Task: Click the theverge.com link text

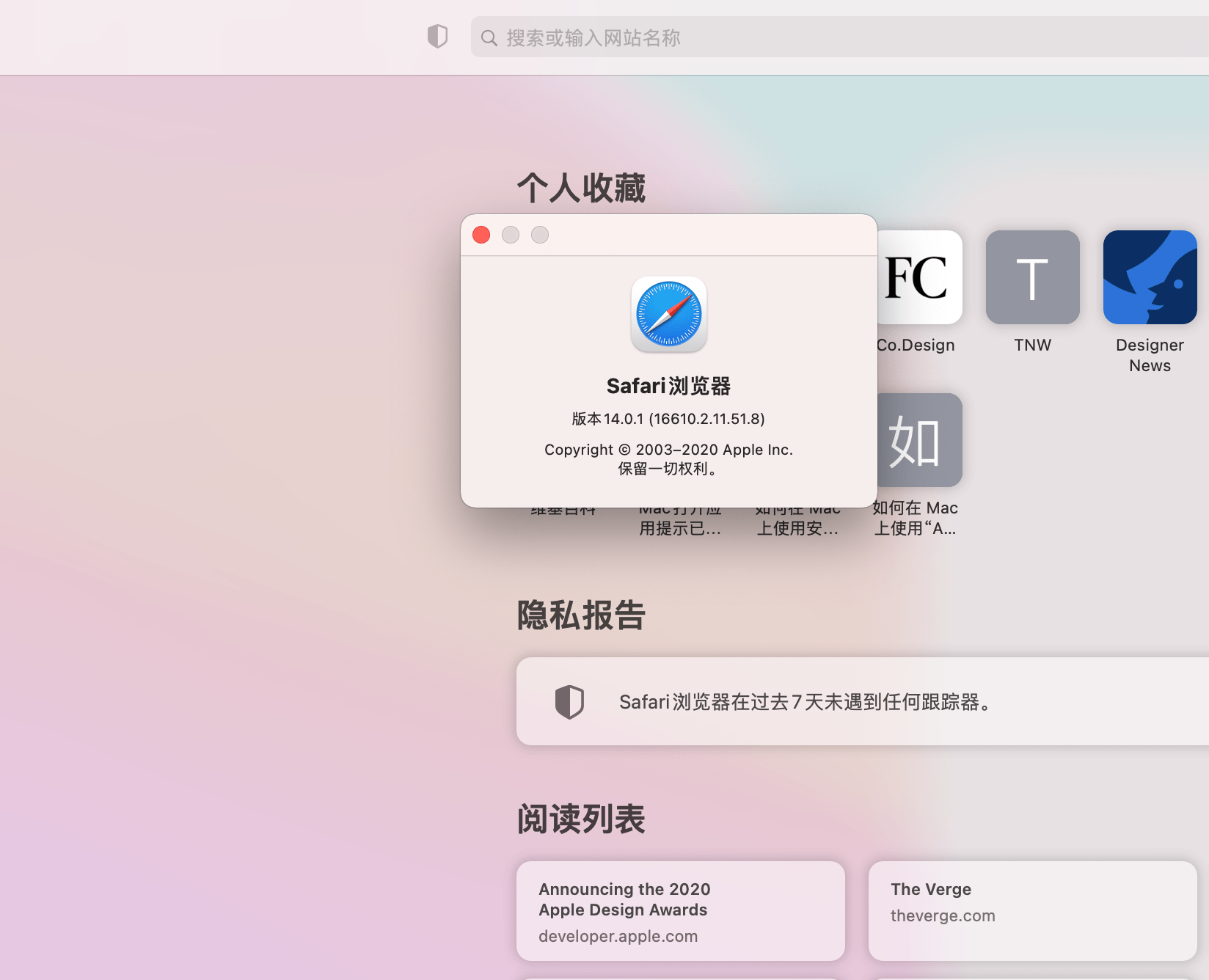Action: 943,915
